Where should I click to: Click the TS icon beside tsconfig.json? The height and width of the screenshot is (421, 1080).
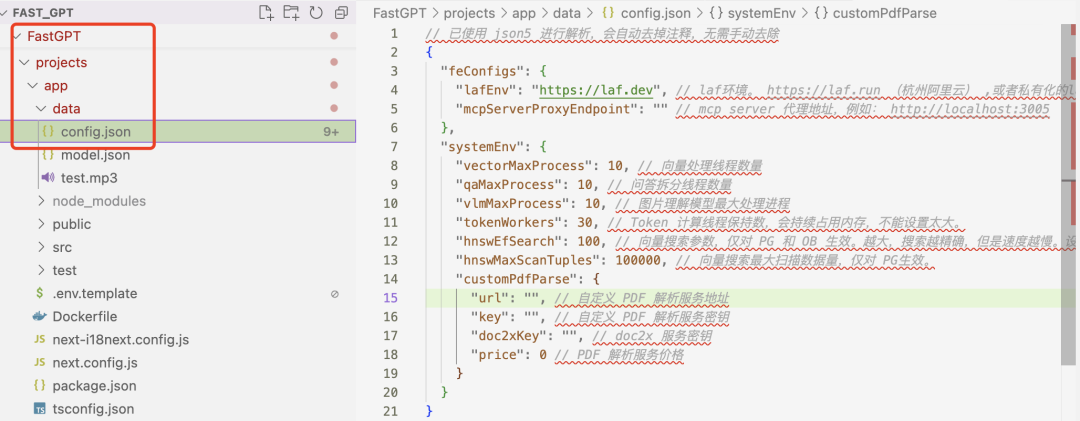pos(40,409)
